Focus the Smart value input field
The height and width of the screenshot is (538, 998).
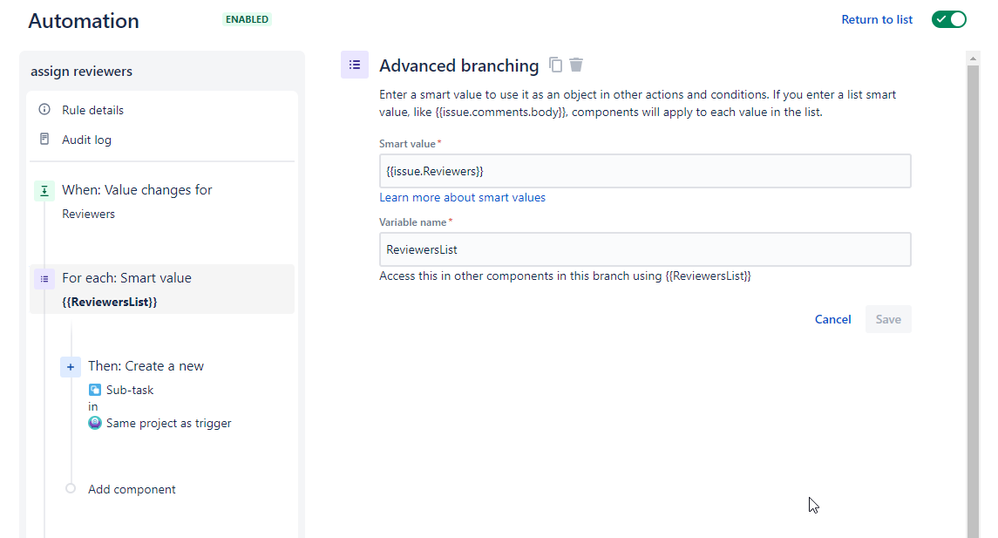[645, 171]
